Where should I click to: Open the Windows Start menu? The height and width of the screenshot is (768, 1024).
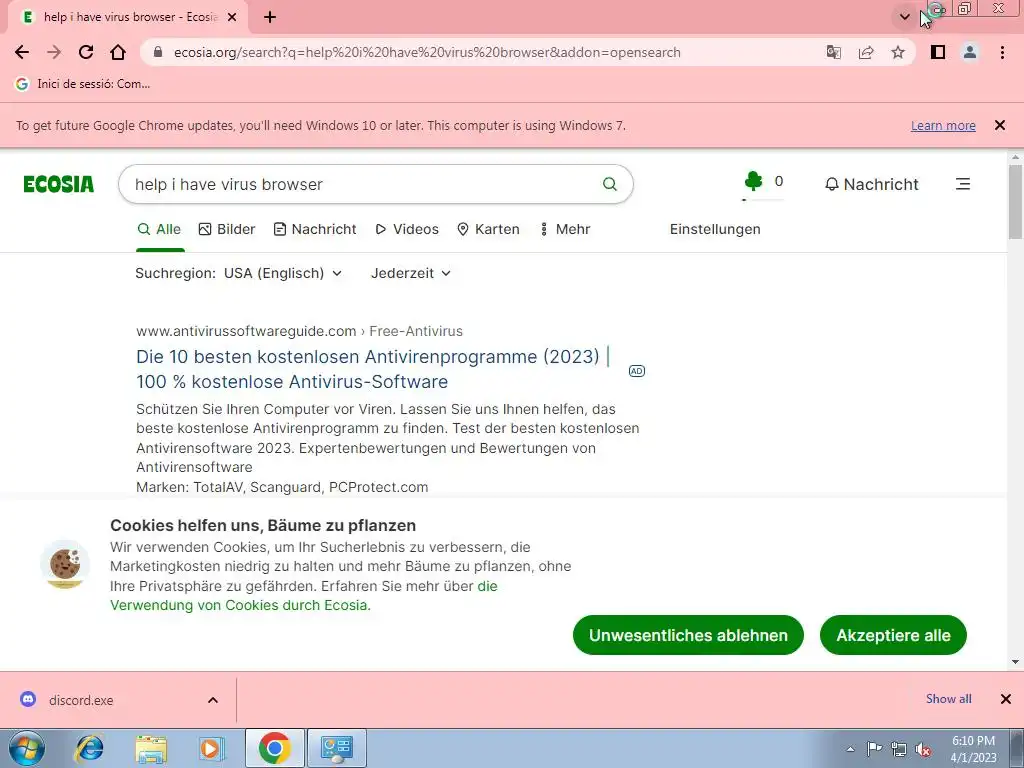tap(27, 748)
